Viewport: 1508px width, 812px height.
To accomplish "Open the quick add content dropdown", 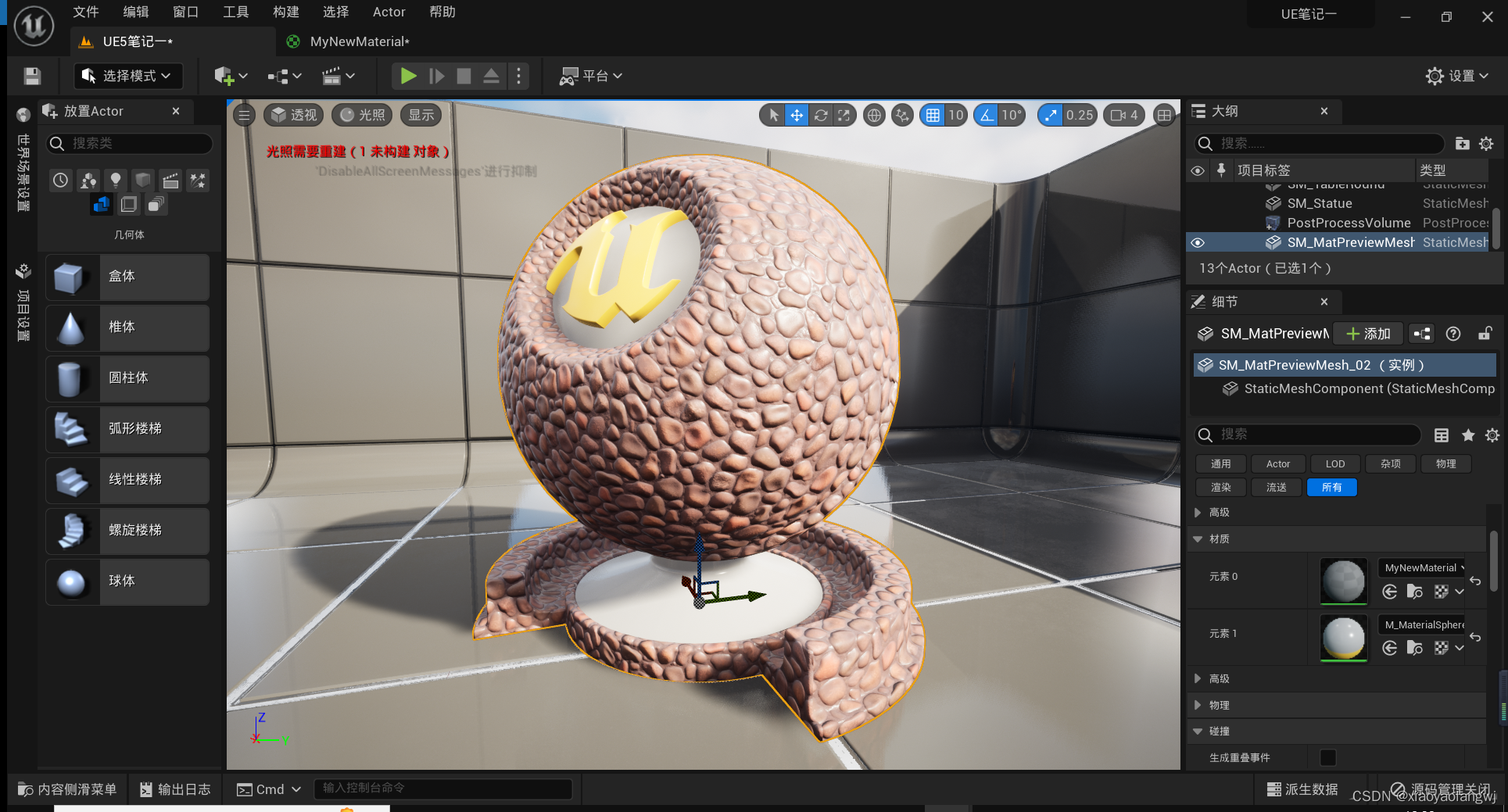I will point(231,76).
